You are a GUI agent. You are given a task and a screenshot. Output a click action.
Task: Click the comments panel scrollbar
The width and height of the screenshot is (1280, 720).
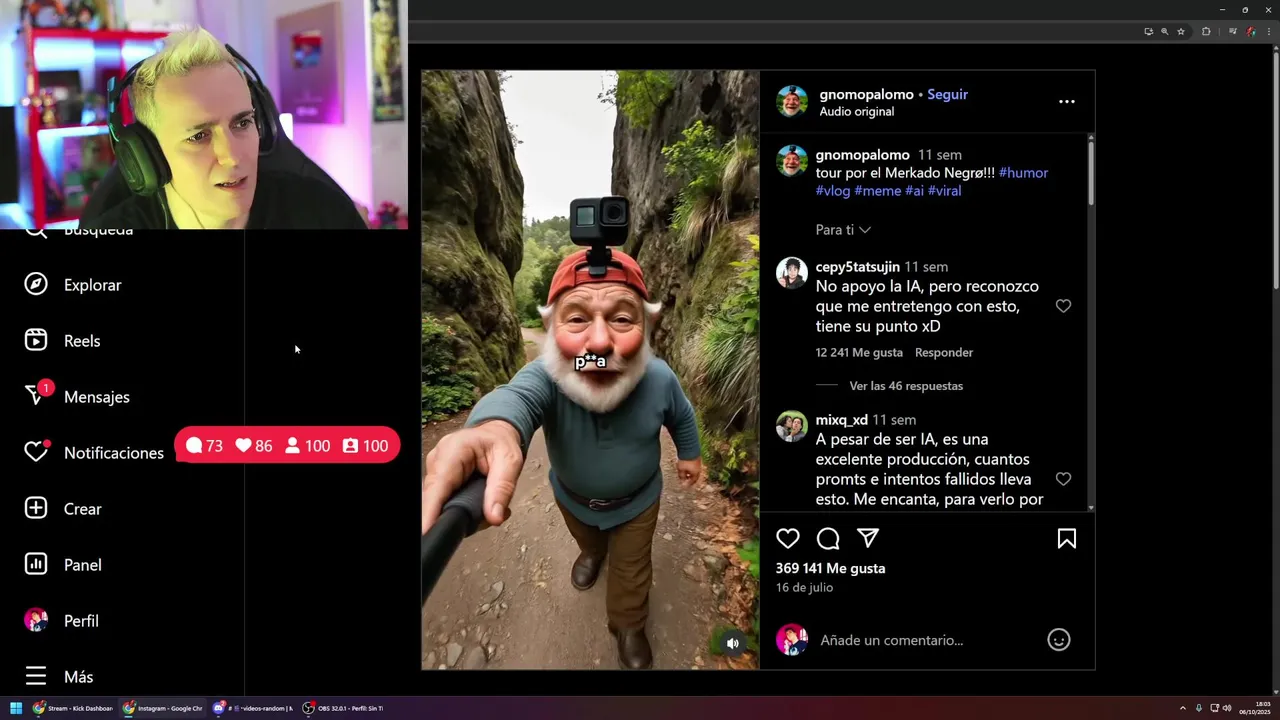tap(1090, 172)
